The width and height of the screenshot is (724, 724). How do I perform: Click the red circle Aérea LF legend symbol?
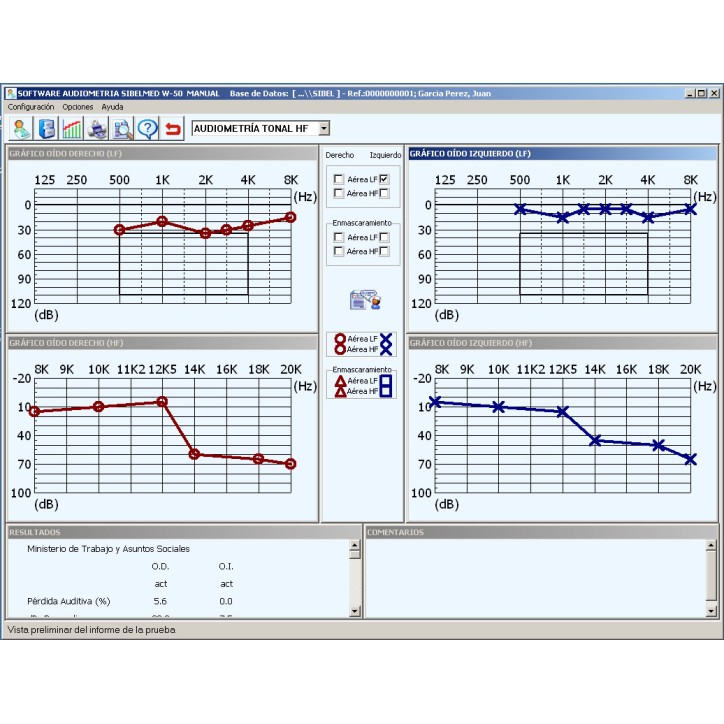click(x=340, y=339)
